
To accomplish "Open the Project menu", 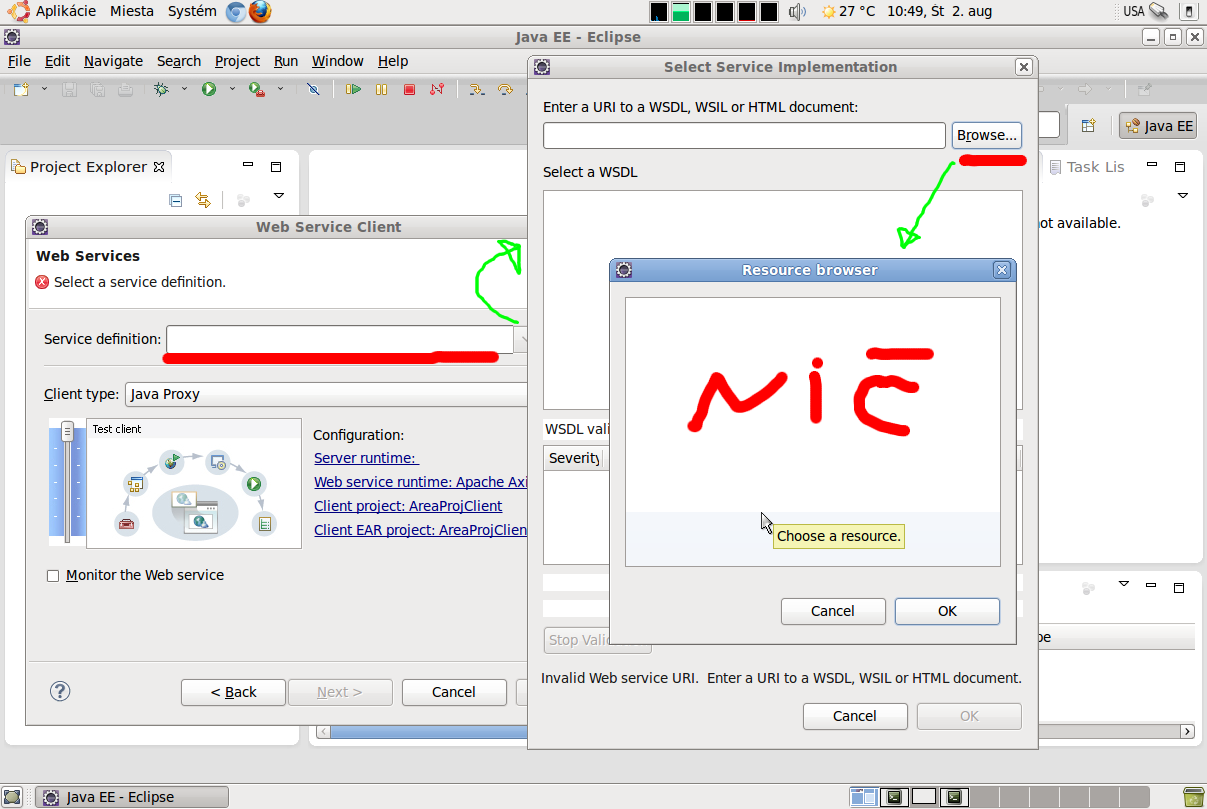I will [237, 61].
